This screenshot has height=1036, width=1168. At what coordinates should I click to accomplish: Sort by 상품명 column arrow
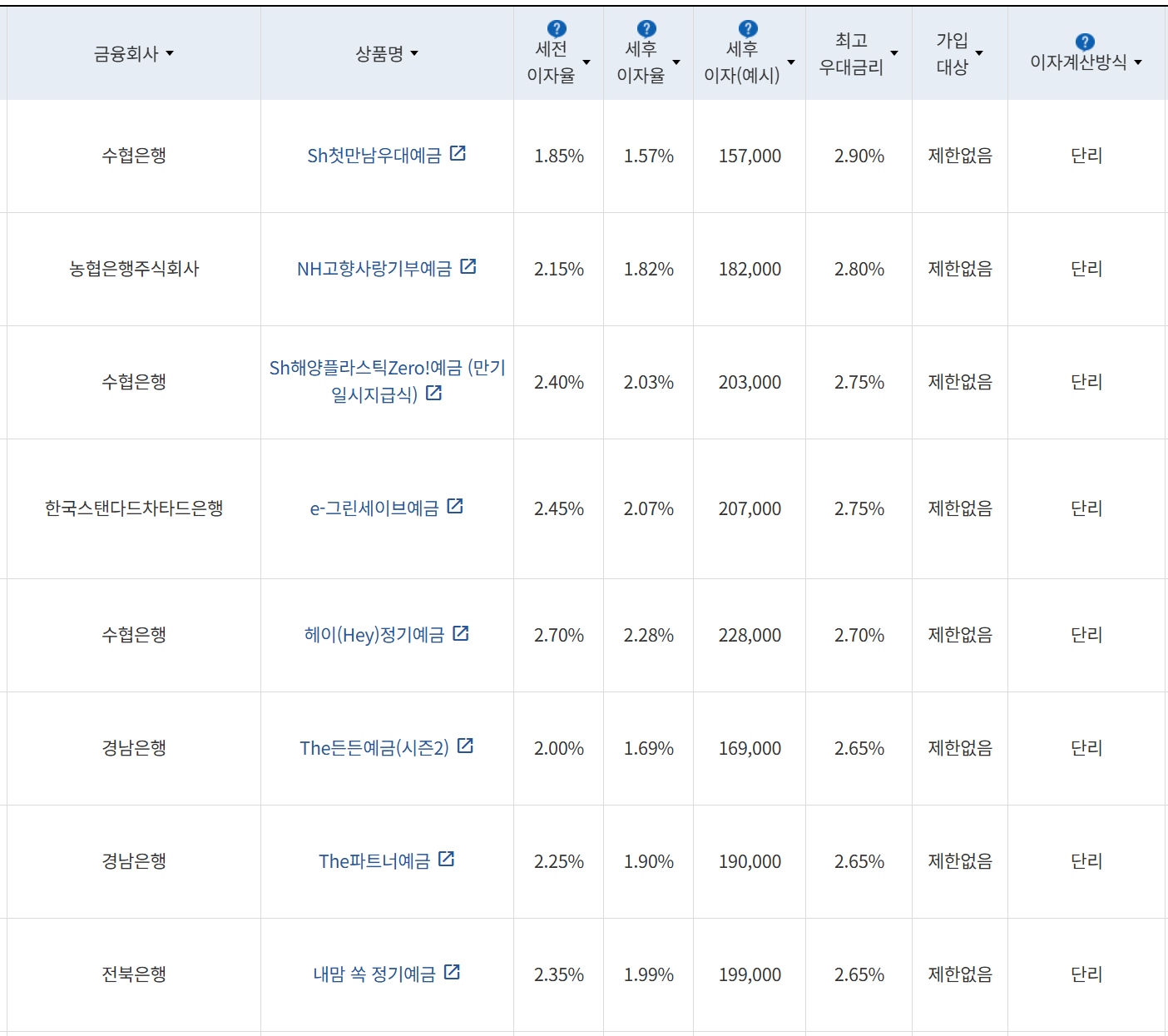(x=414, y=54)
